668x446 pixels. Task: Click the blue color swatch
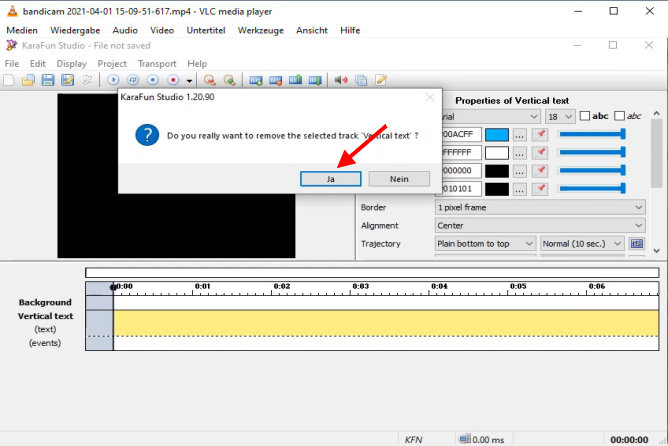tap(496, 135)
